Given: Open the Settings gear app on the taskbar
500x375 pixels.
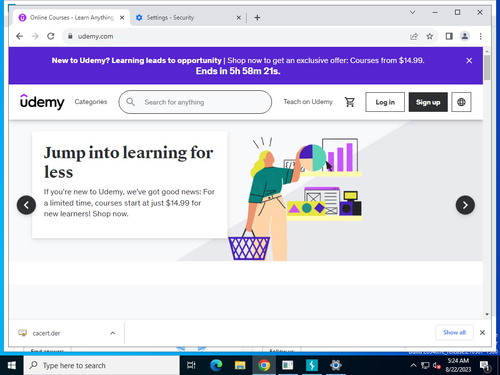Looking at the screenshot, I should pos(336,365).
